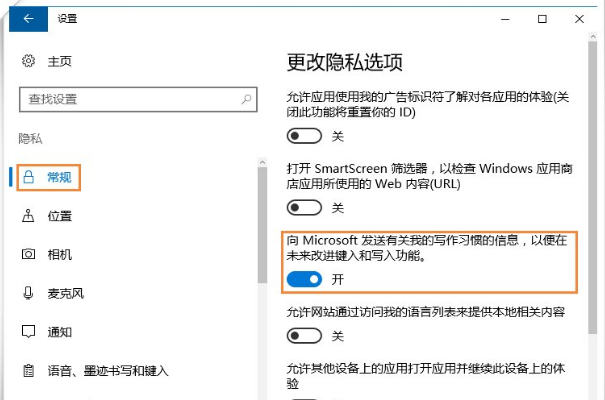Open 麦克风 settings

point(66,294)
